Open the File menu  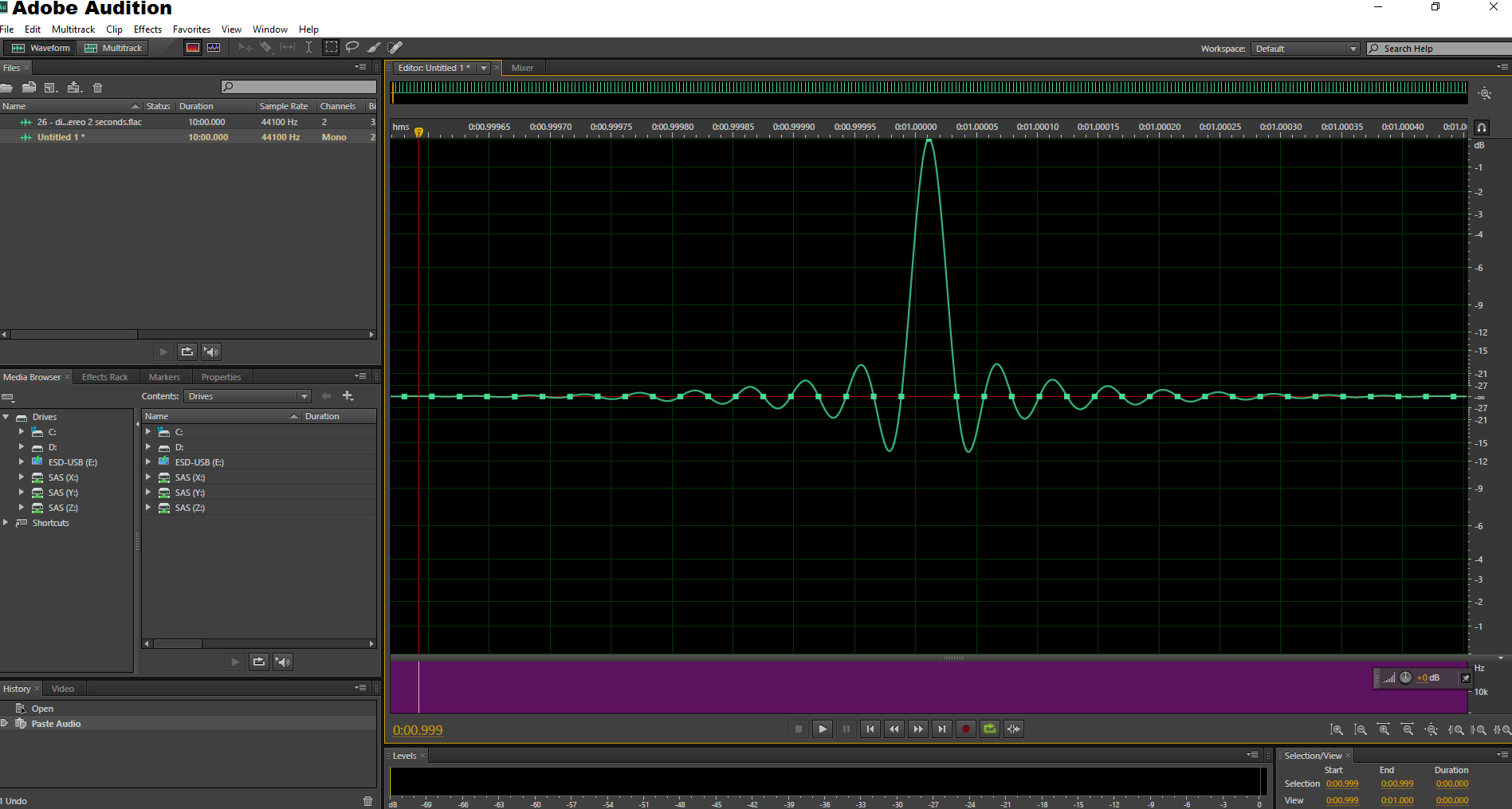point(7,29)
